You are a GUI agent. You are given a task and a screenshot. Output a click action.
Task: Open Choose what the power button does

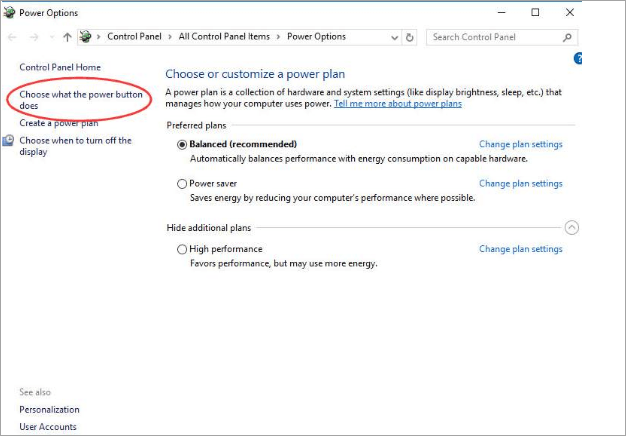[x=80, y=99]
